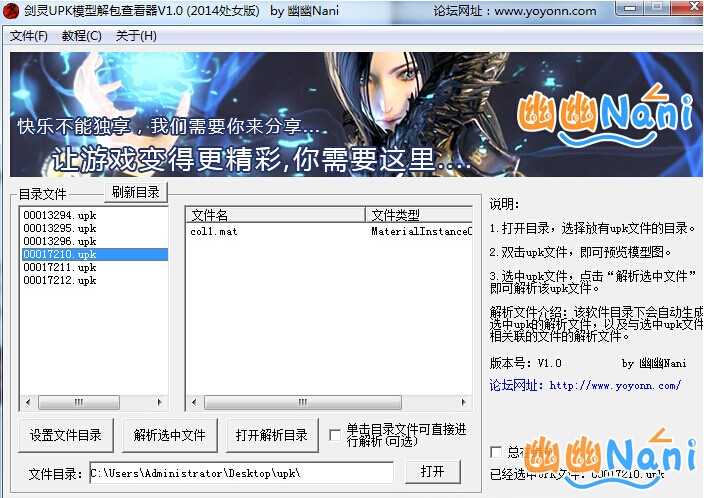Click the 文件目录 path input field
This screenshot has height=498, width=704.
coord(242,472)
